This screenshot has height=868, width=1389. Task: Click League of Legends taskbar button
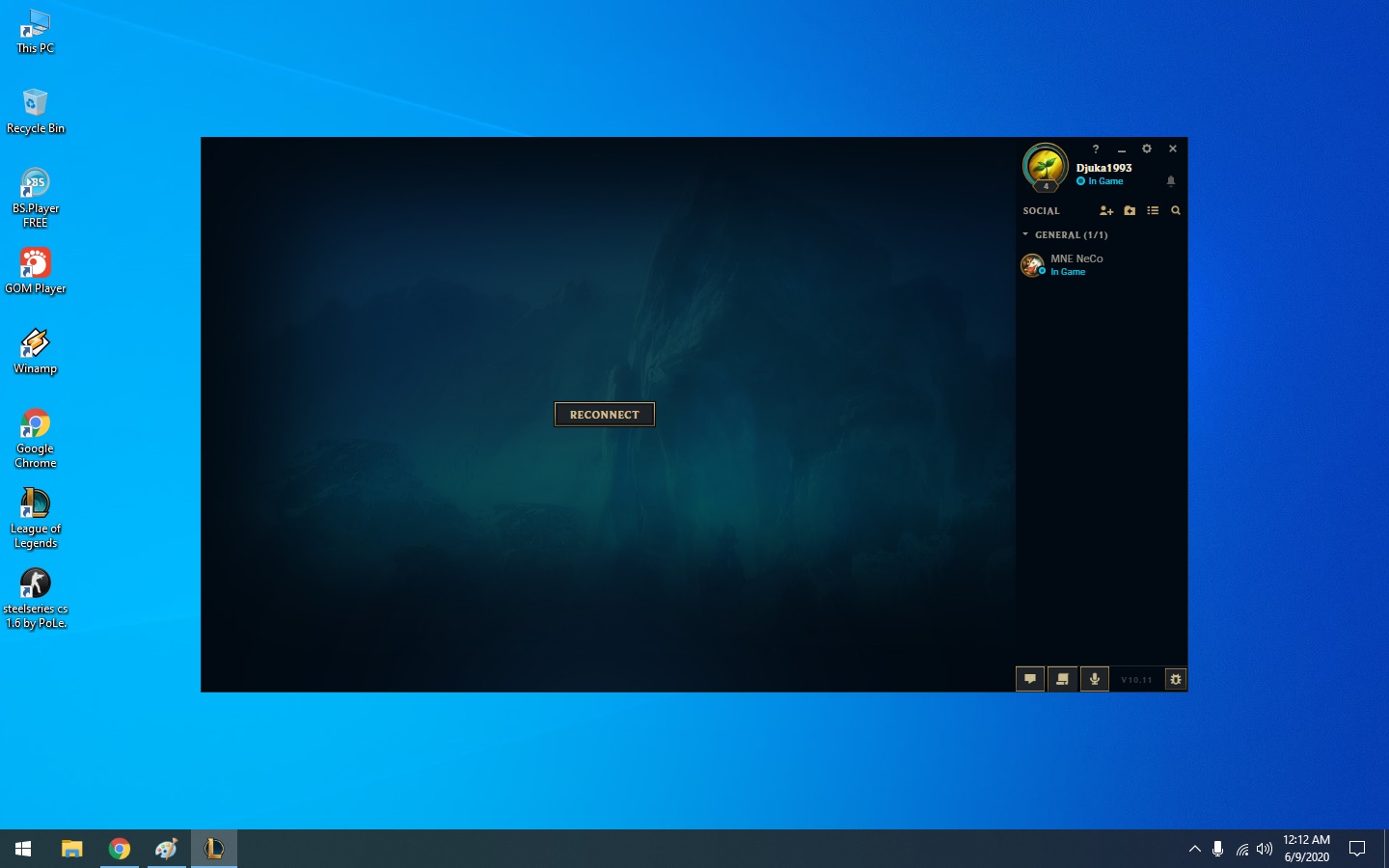pyautogui.click(x=214, y=849)
